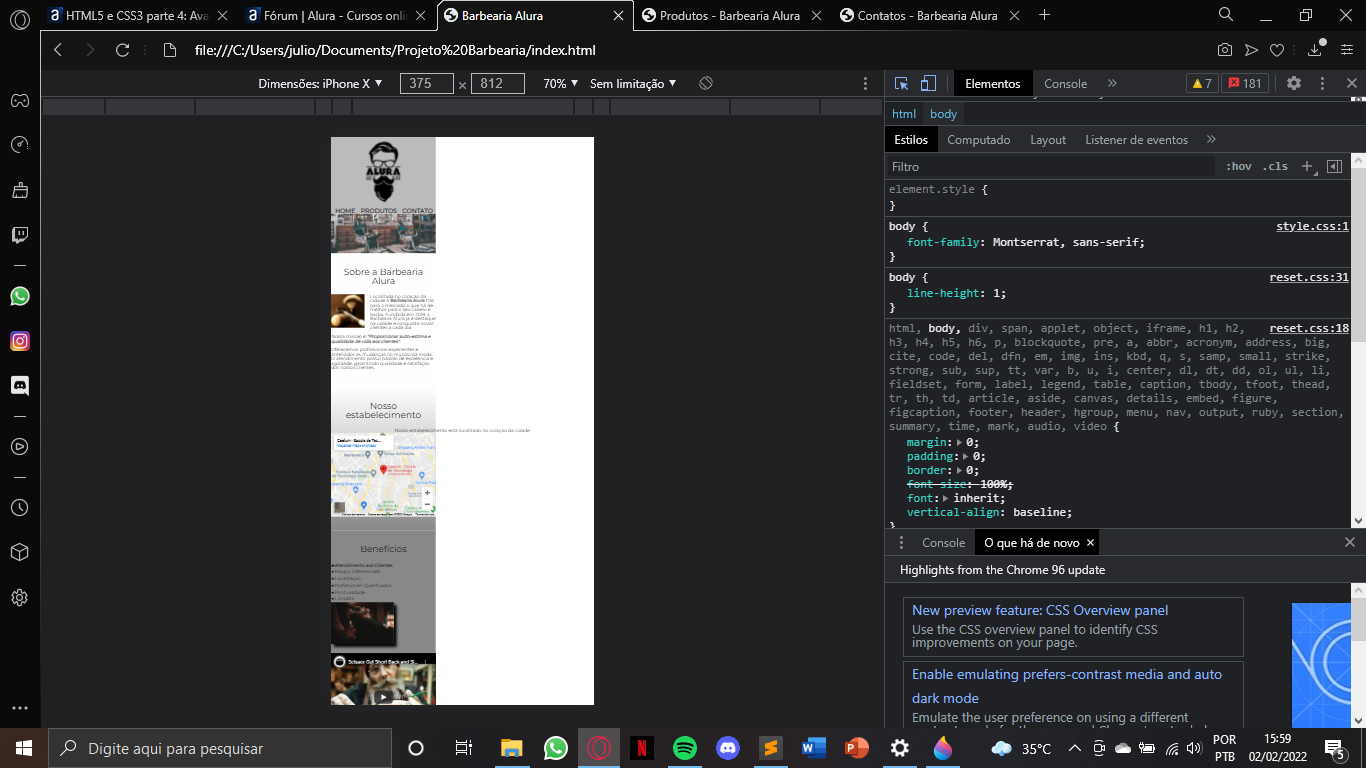Screen dimensions: 1366x768
Task: Open style.css:1 source link
Action: tap(1312, 227)
